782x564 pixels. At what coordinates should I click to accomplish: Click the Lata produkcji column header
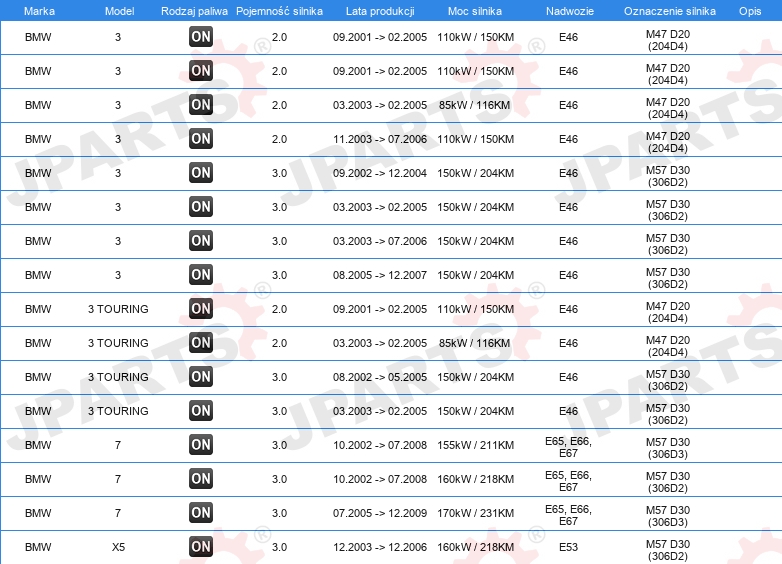point(380,11)
